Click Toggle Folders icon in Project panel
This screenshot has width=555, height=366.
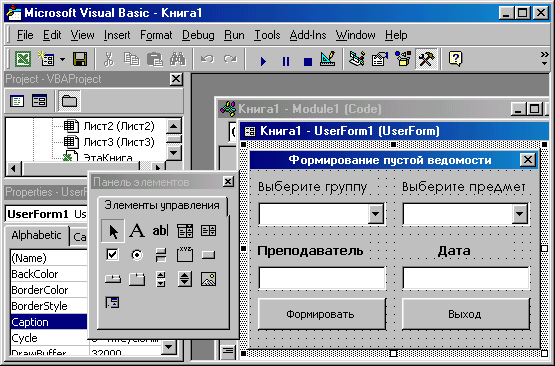click(x=69, y=101)
